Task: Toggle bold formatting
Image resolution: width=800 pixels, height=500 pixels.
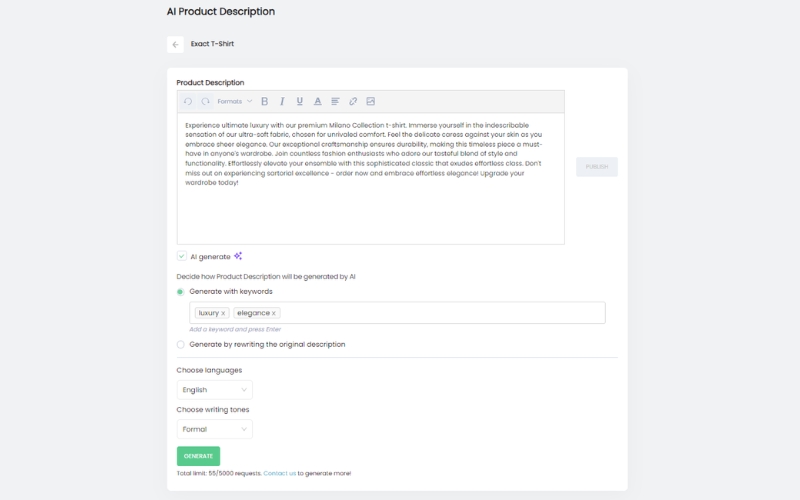Action: pos(264,102)
